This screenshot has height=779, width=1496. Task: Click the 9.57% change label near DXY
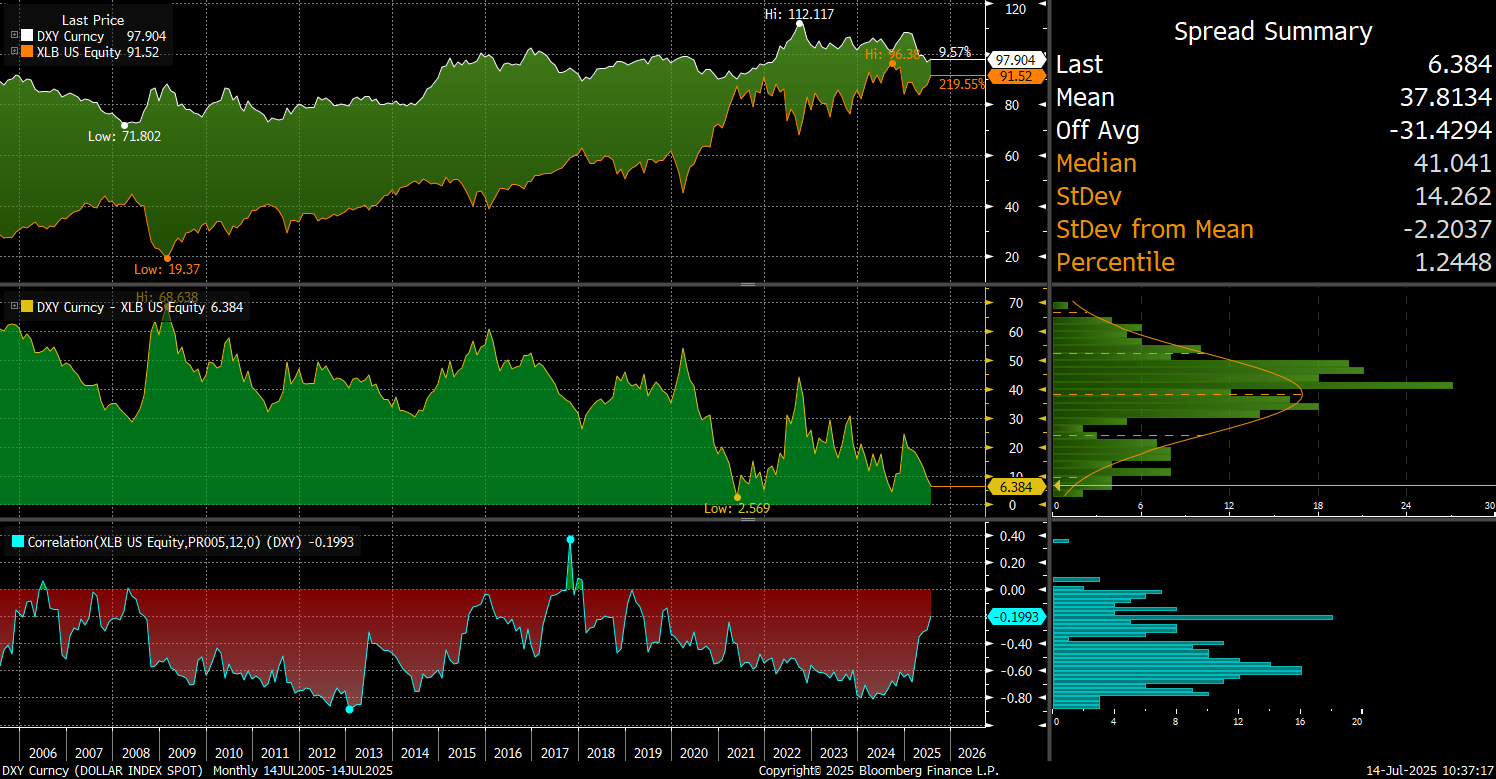(955, 52)
